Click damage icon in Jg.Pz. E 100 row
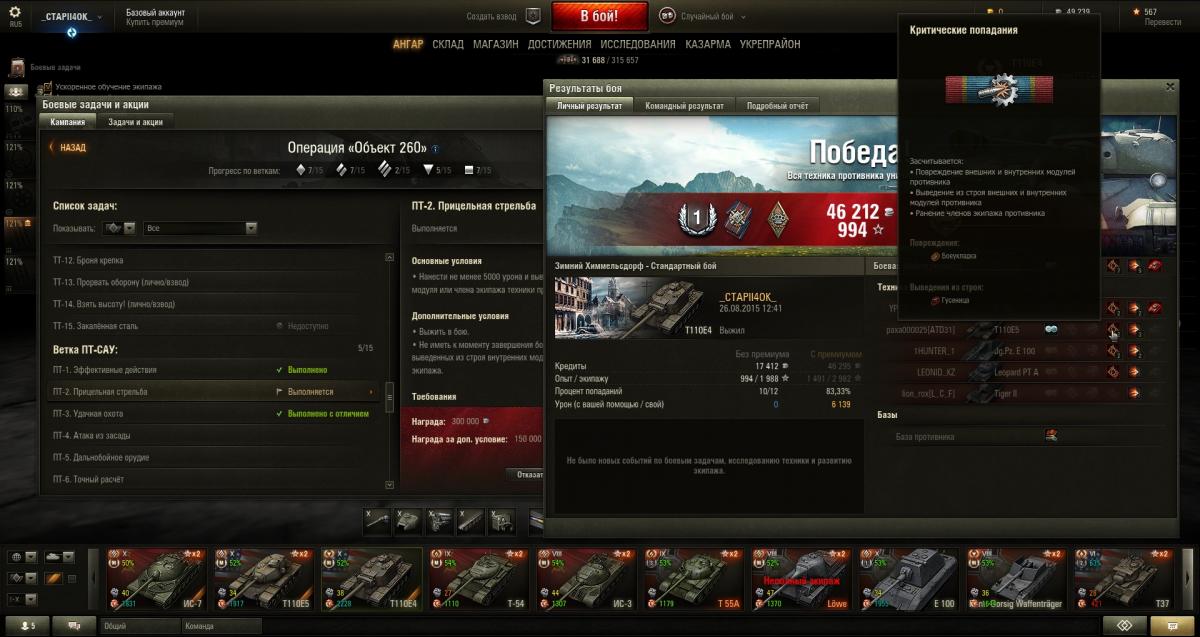The height and width of the screenshot is (637, 1200). [1135, 350]
